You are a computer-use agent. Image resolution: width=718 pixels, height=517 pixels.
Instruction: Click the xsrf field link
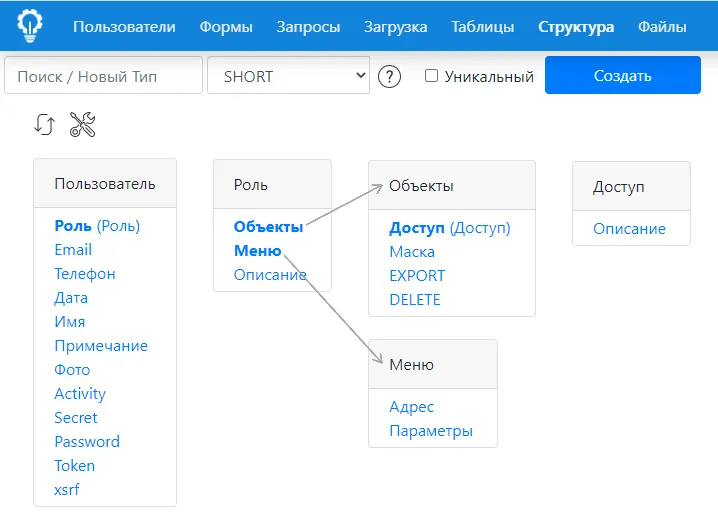66,490
